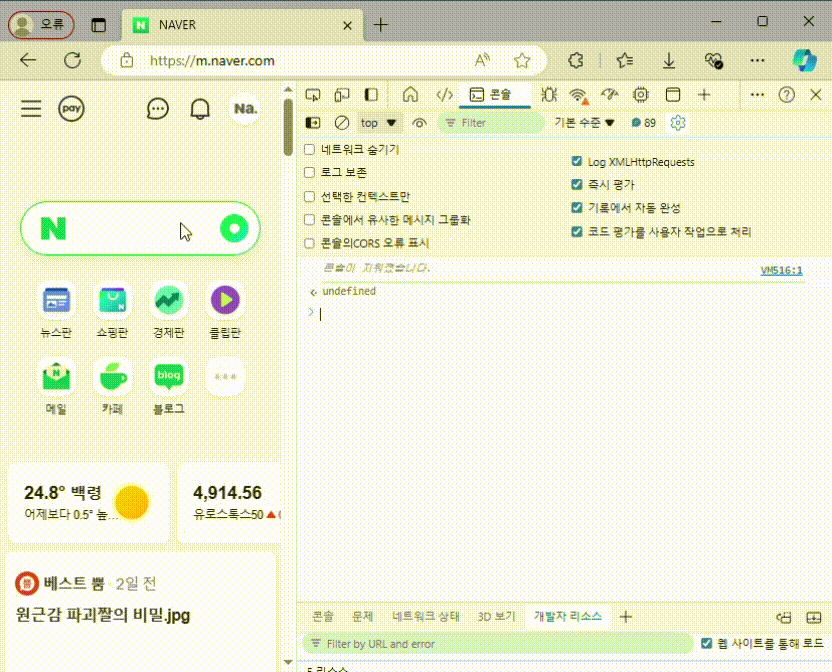The image size is (832, 672).
Task: Enable 로그 보존 checkbox
Action: (x=309, y=173)
